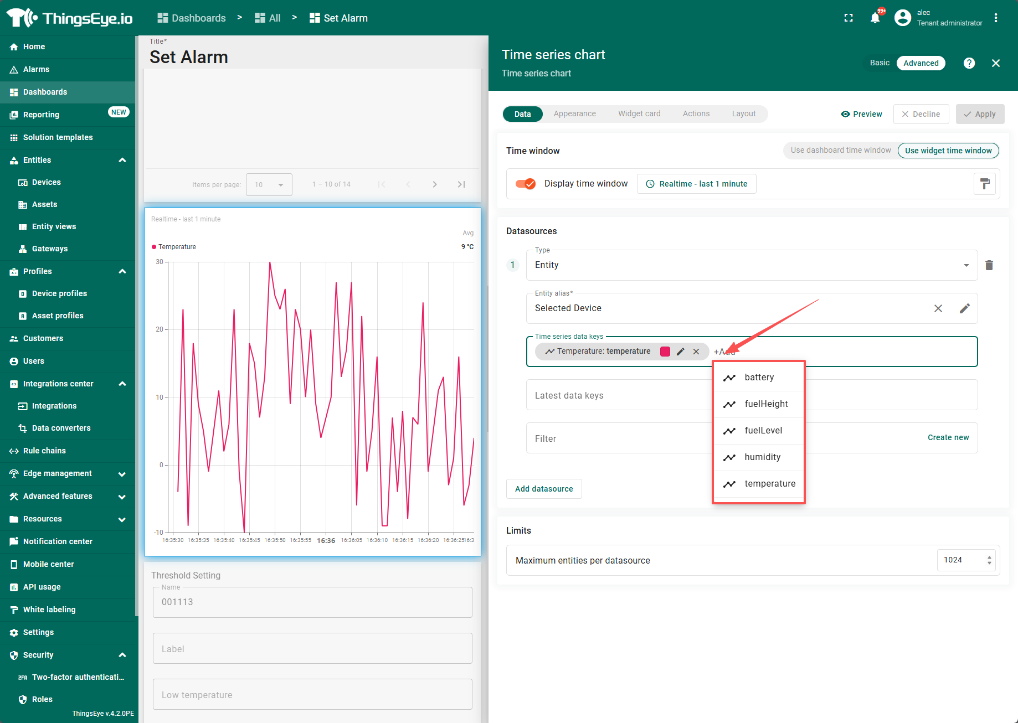Switch widget config to Basic mode
The image size is (1018, 723).
point(879,63)
